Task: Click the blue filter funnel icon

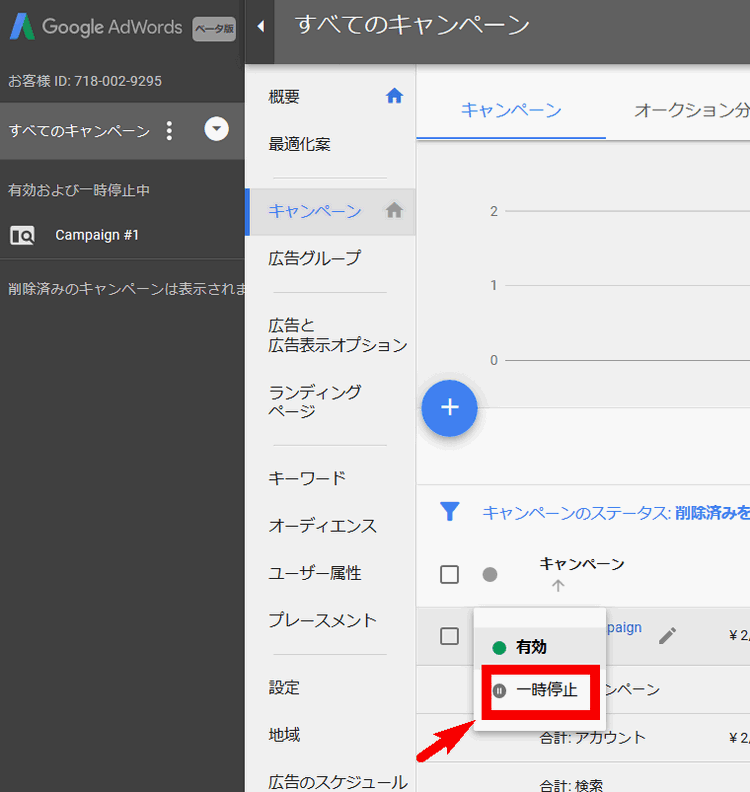Action: click(449, 512)
